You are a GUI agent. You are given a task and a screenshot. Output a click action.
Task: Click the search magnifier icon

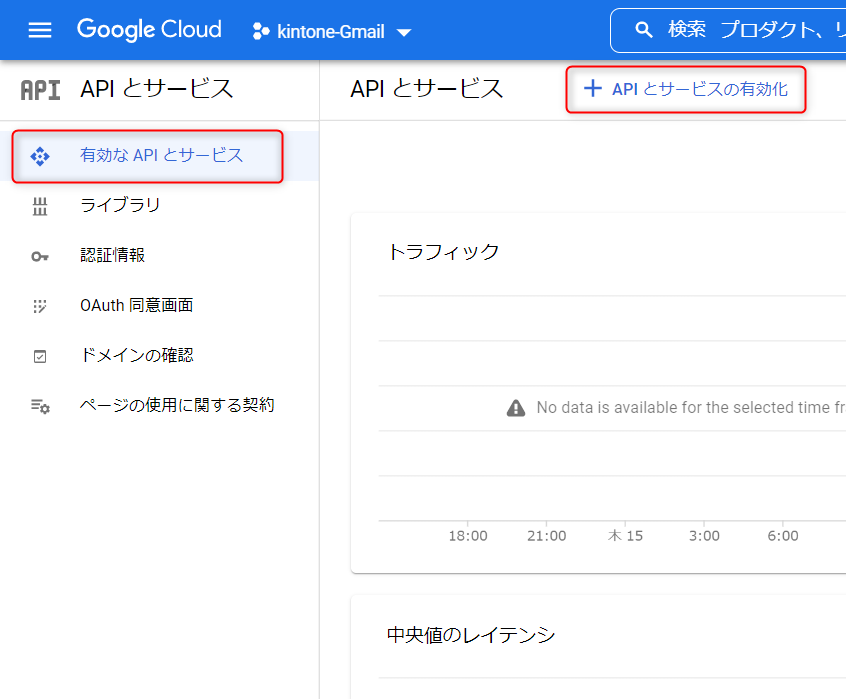click(x=644, y=30)
